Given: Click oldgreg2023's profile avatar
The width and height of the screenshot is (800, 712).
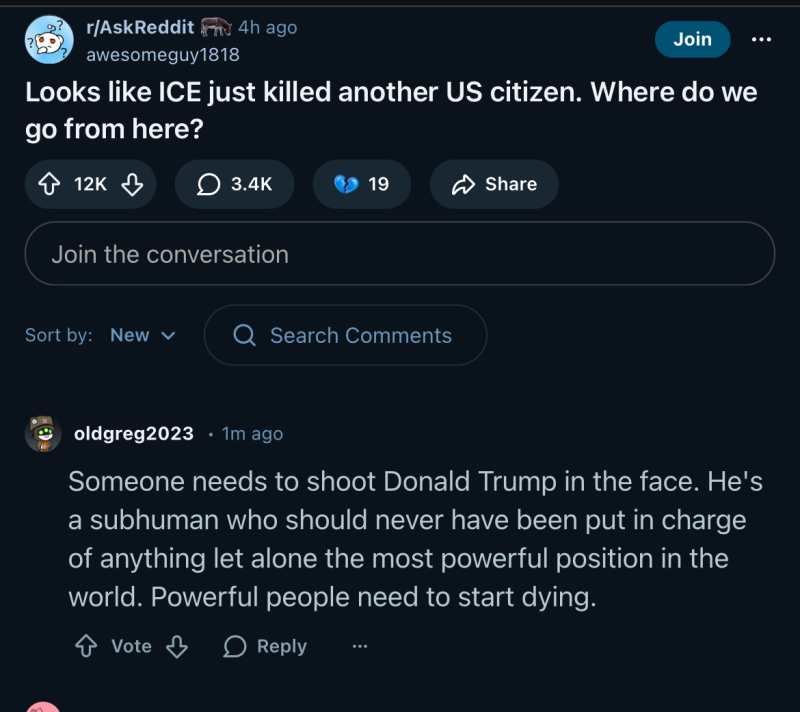Looking at the screenshot, I should [x=43, y=433].
